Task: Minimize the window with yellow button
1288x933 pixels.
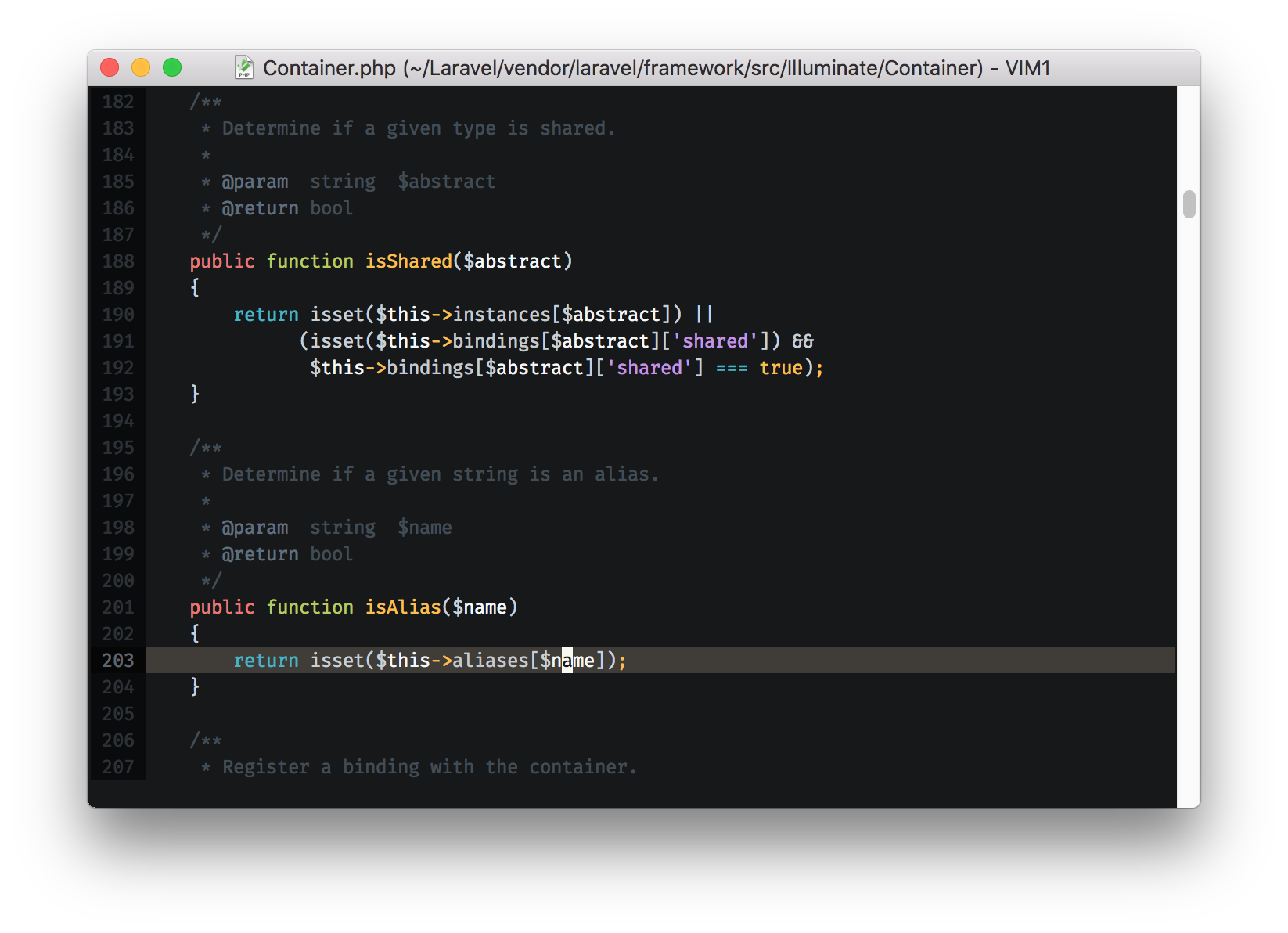Action: point(141,68)
